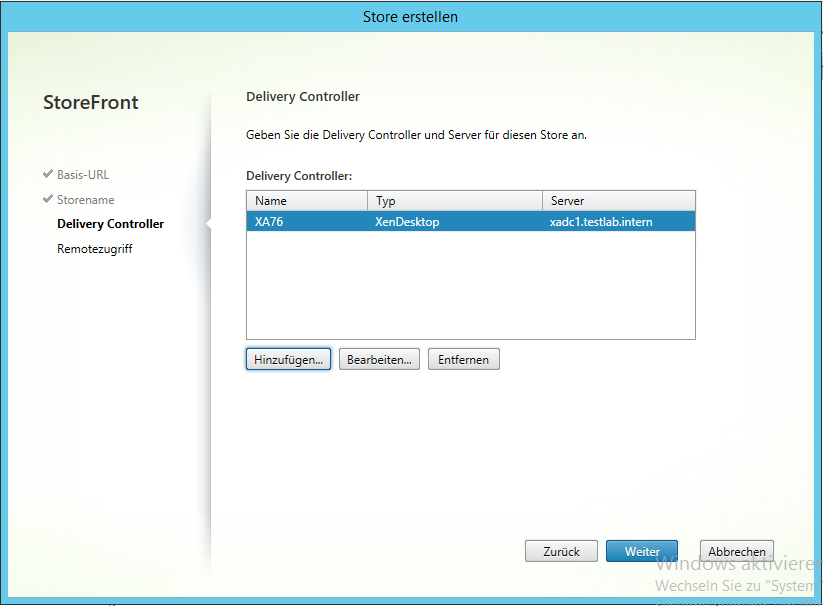Screen dimensions: 823x606
Task: Click the checkmark icon beside Basis-URL
Action: pos(48,174)
